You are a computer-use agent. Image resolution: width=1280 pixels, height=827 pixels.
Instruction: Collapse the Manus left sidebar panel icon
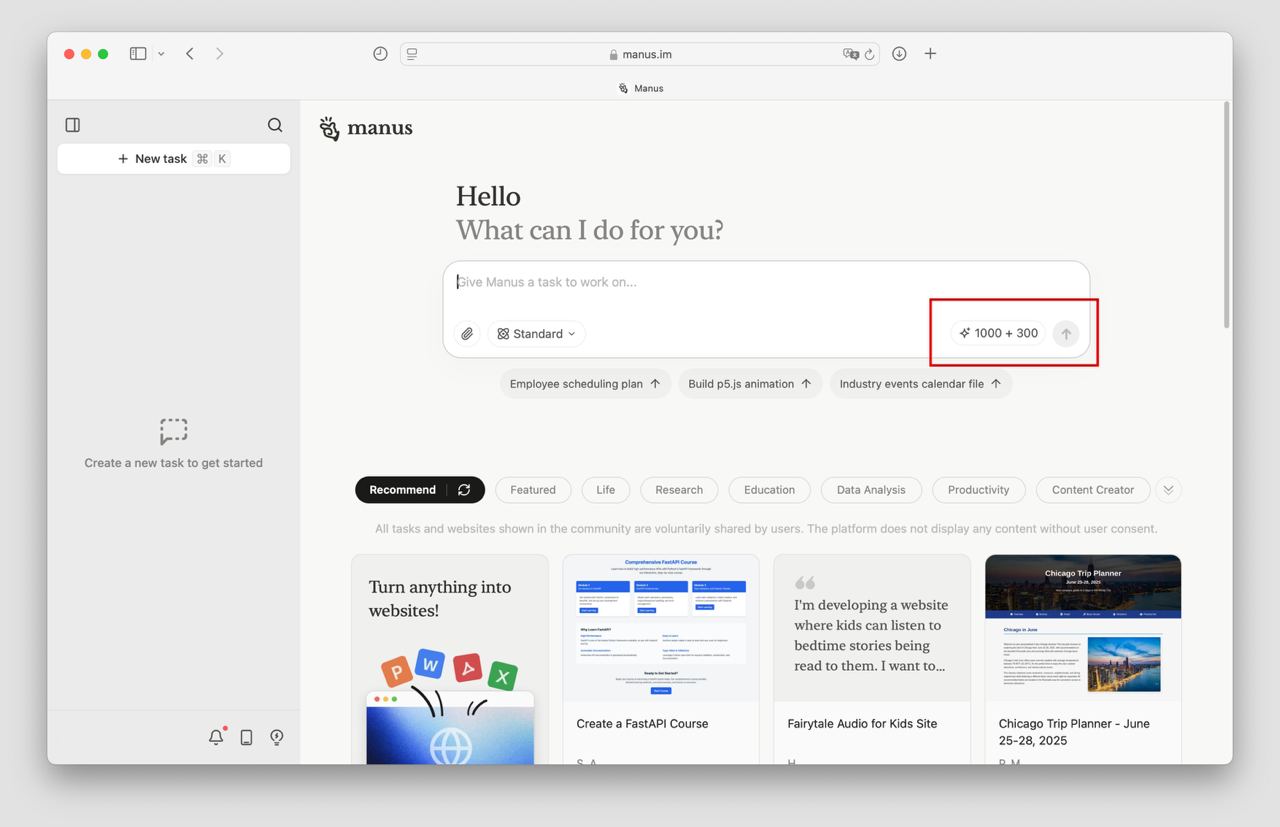(72, 125)
